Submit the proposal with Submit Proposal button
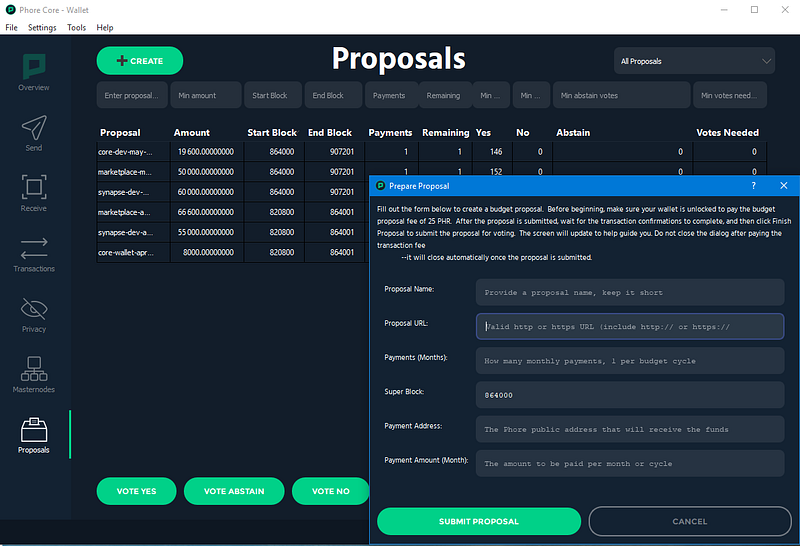Screen dimensions: 800x546 click(x=479, y=522)
